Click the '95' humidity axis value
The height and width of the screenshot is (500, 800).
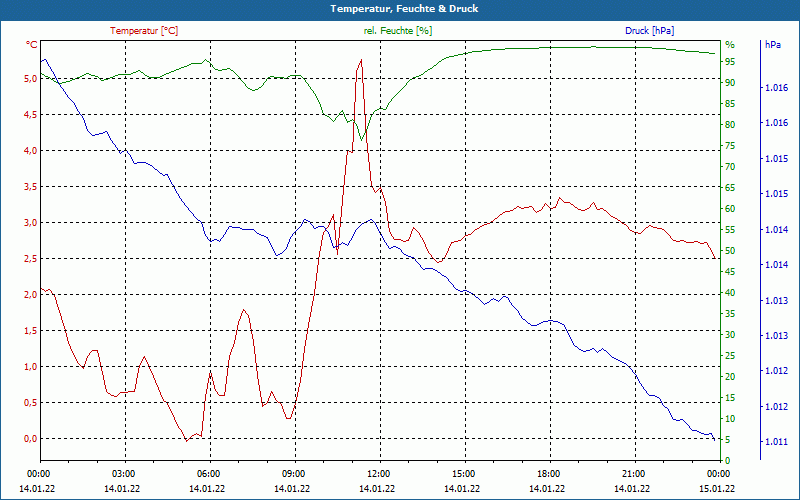[730, 62]
